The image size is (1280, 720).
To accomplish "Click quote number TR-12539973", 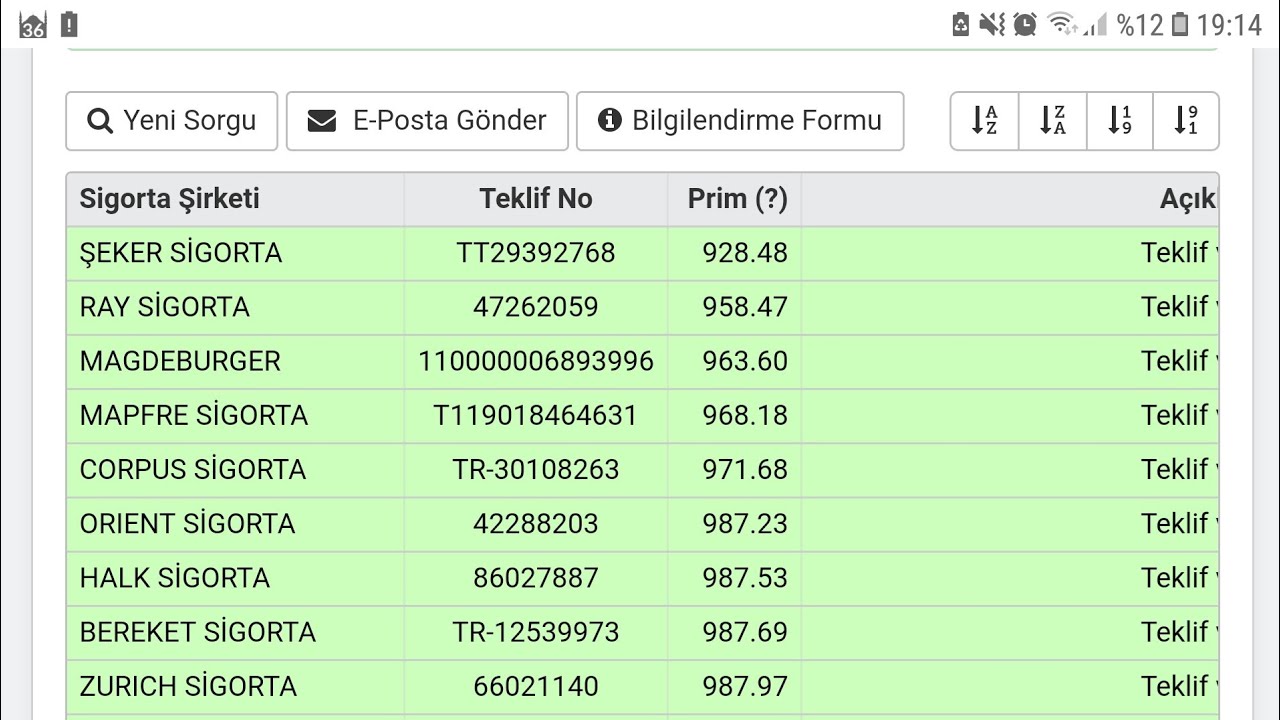I will click(x=536, y=631).
